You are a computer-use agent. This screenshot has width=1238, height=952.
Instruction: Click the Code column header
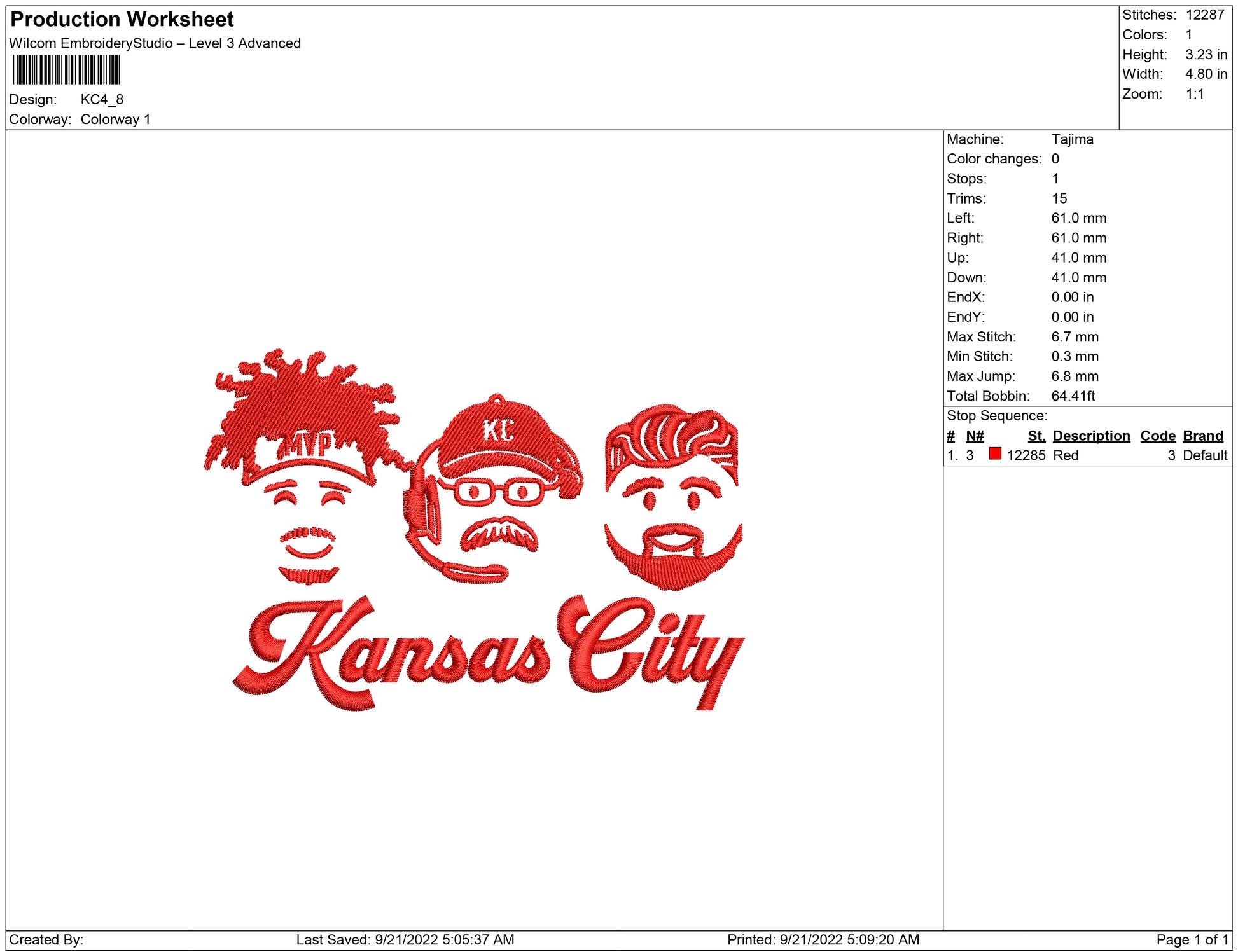[1157, 436]
